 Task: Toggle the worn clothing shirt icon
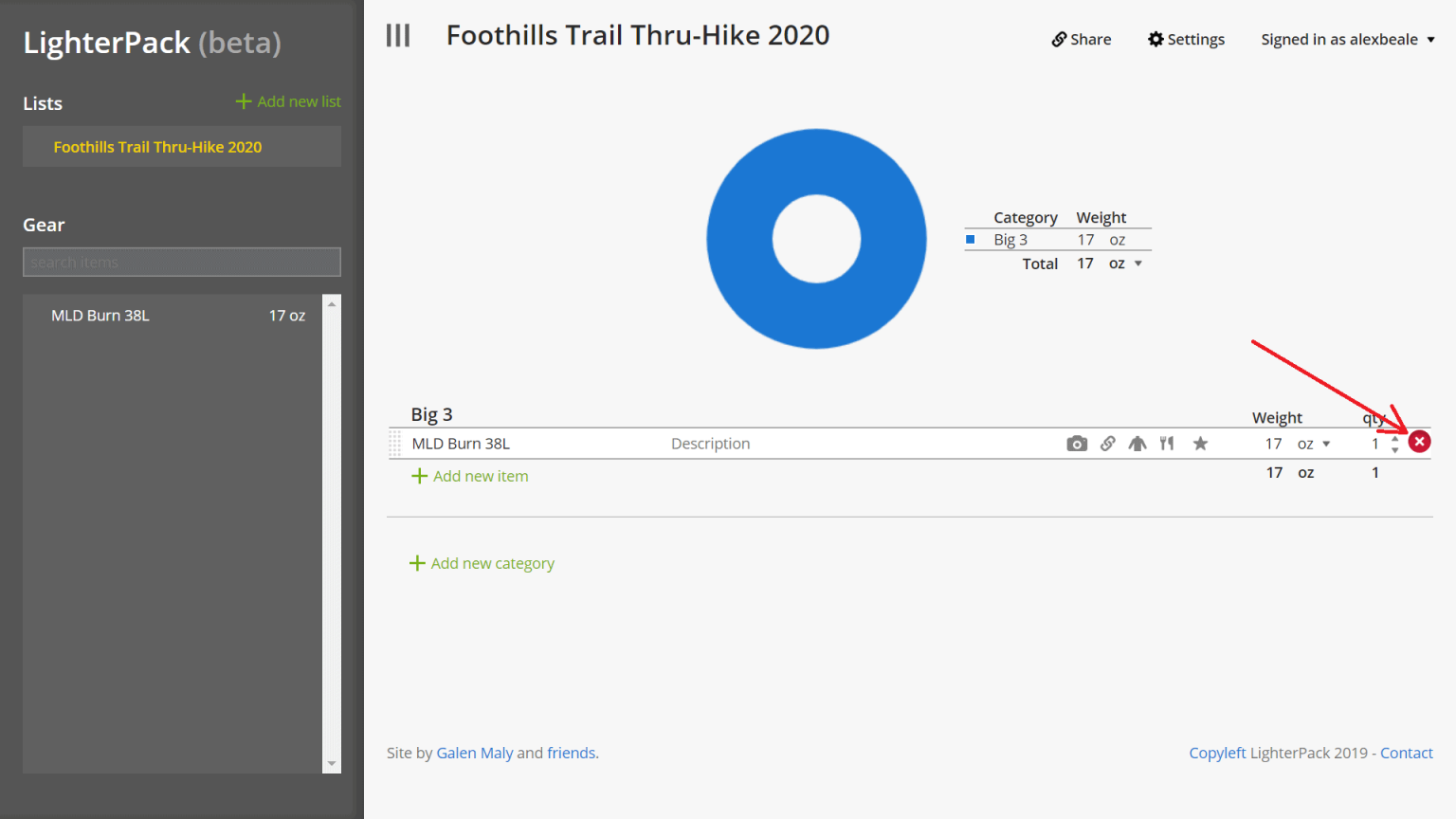1137,444
